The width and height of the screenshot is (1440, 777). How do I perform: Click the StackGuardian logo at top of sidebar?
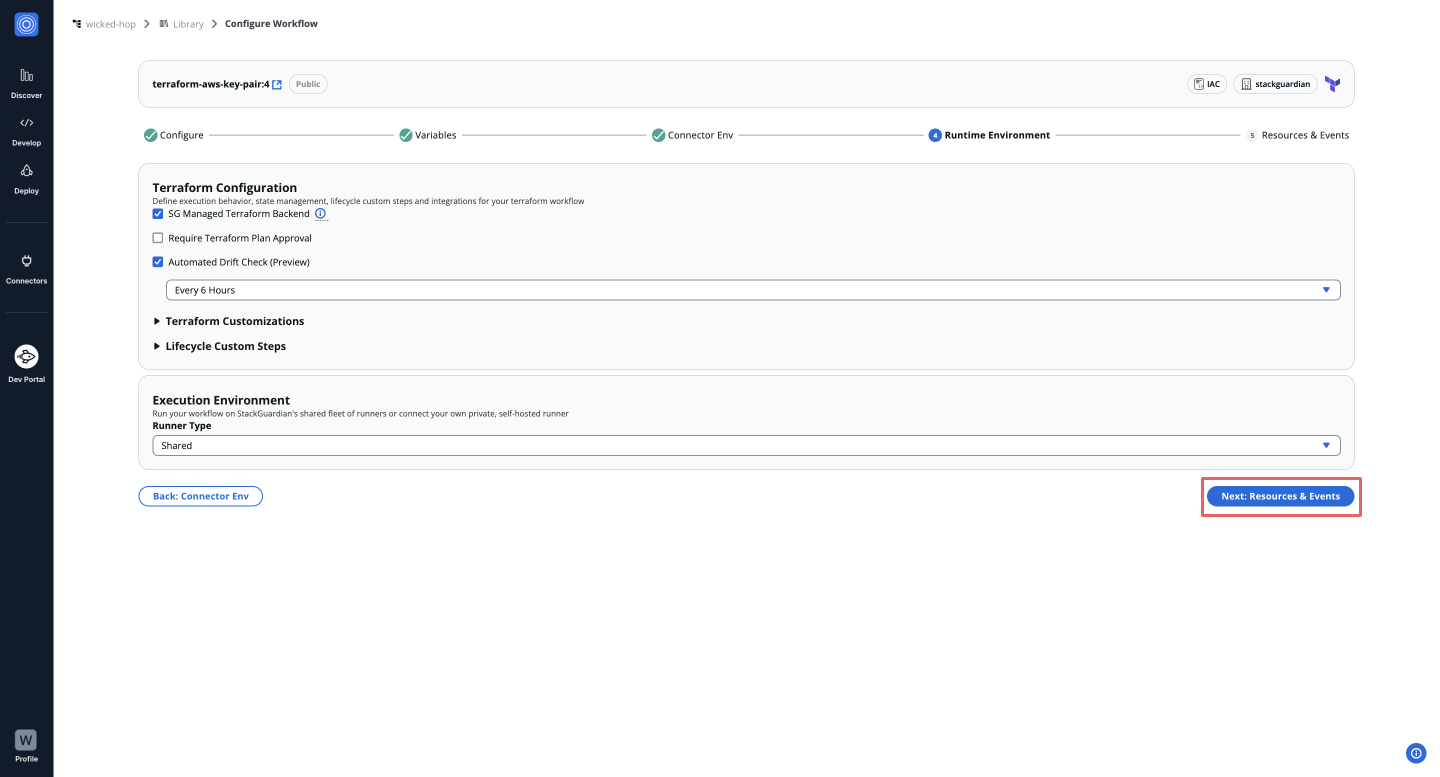point(26,24)
